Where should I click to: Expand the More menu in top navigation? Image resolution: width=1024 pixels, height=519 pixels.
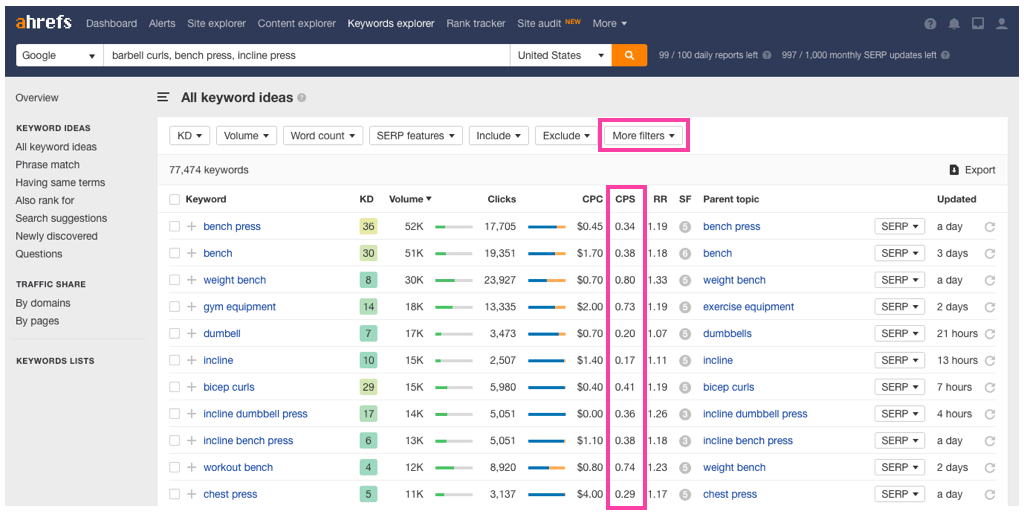click(x=609, y=24)
